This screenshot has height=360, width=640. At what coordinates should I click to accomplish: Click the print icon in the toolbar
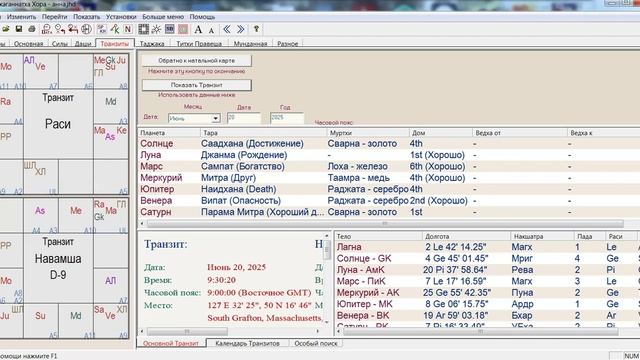coord(32,29)
